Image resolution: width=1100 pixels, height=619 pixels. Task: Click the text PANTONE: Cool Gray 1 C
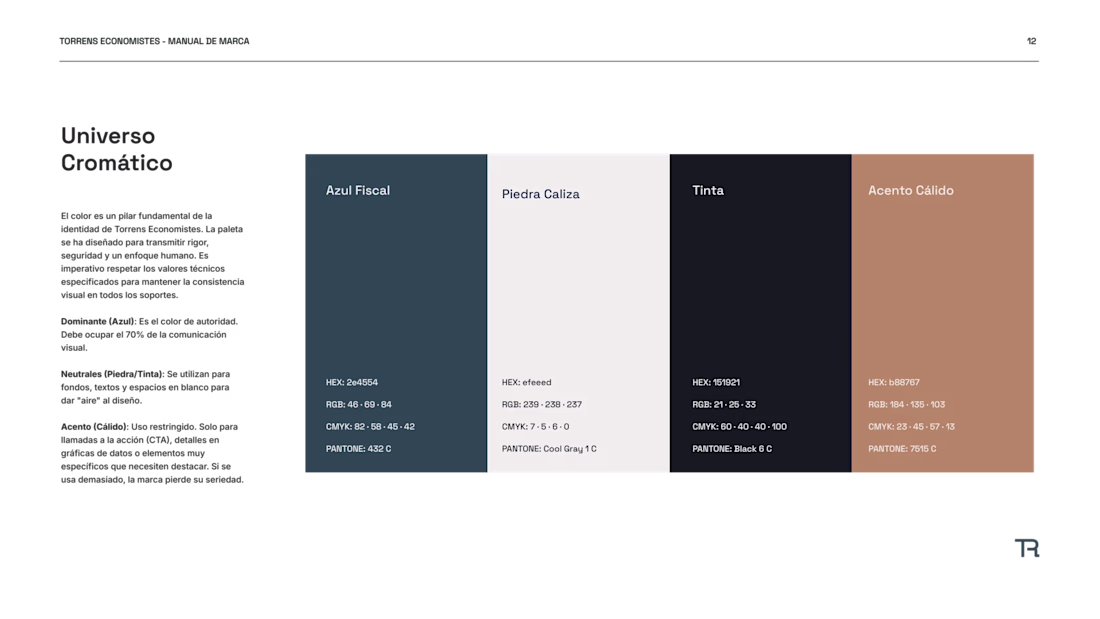(549, 449)
